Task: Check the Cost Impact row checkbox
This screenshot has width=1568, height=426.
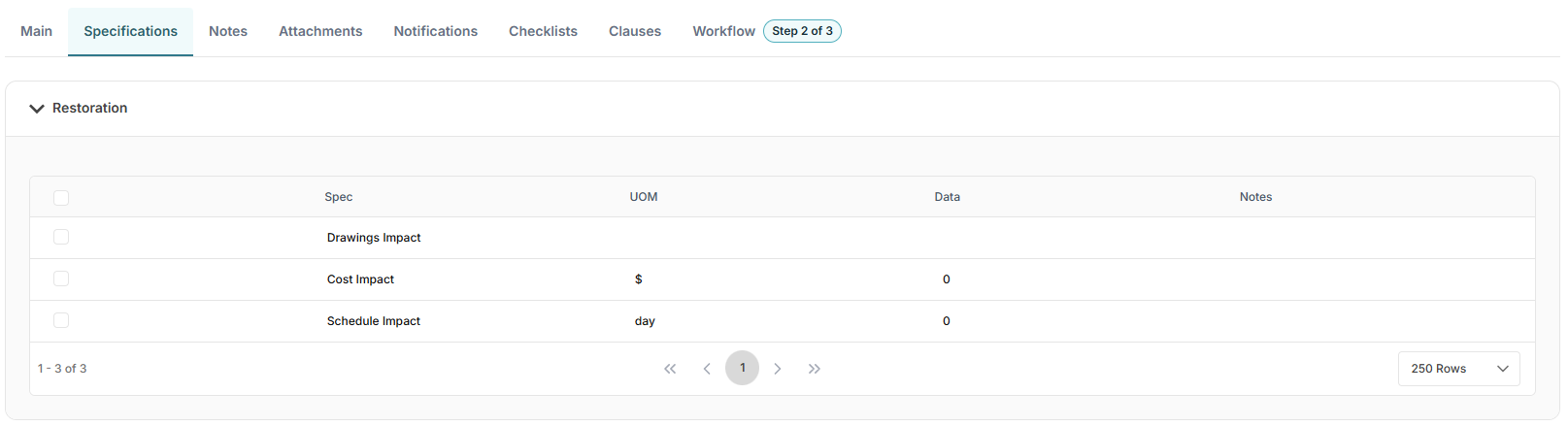Action: [61, 279]
